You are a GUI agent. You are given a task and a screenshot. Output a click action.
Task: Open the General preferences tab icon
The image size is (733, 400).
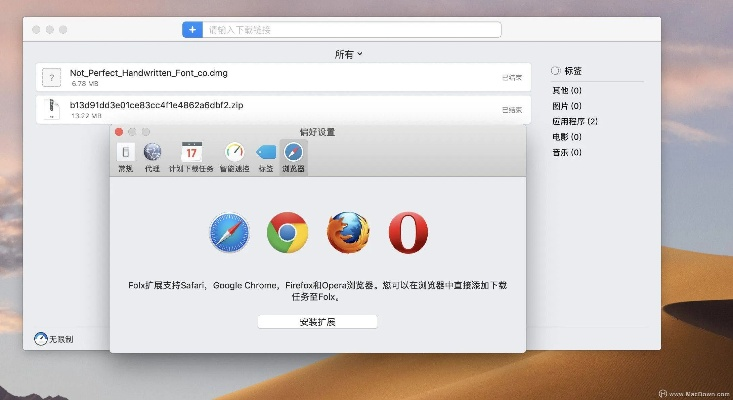click(125, 152)
